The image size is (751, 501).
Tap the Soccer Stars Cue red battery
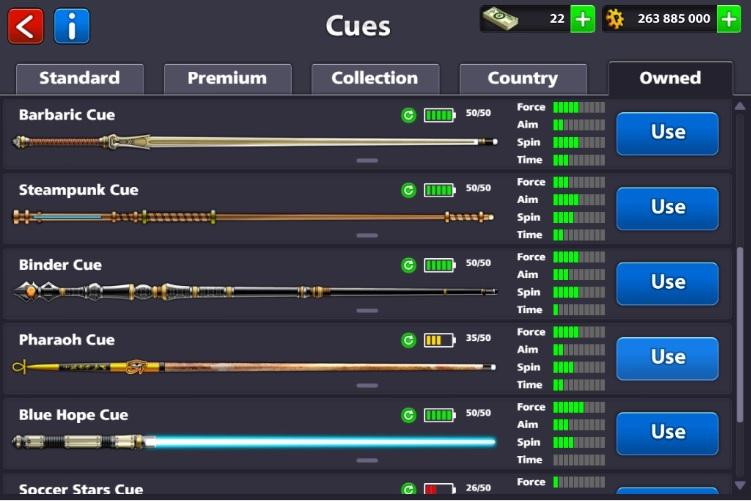pyautogui.click(x=439, y=489)
